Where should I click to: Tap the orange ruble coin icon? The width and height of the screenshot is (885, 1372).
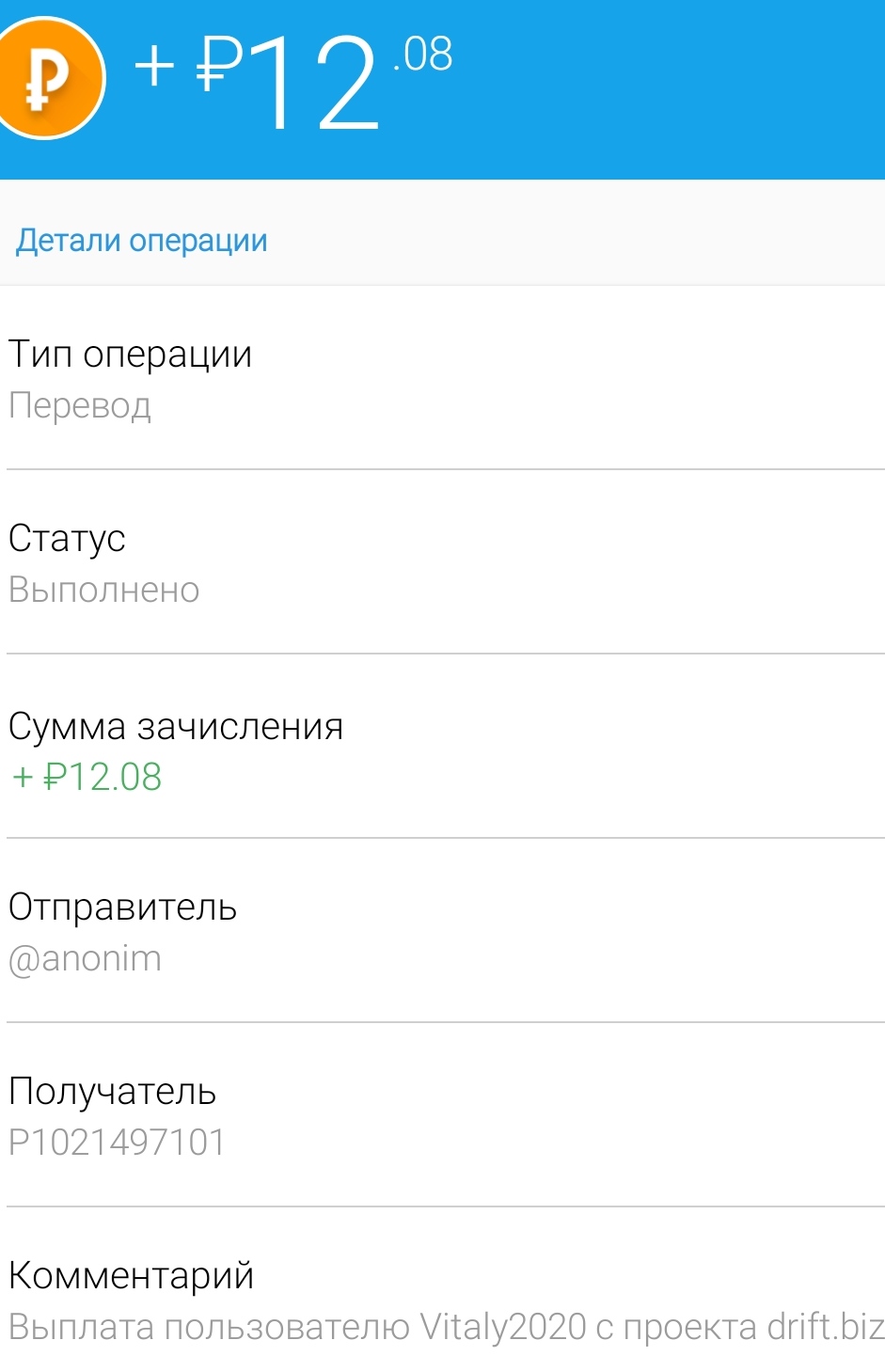point(47,79)
